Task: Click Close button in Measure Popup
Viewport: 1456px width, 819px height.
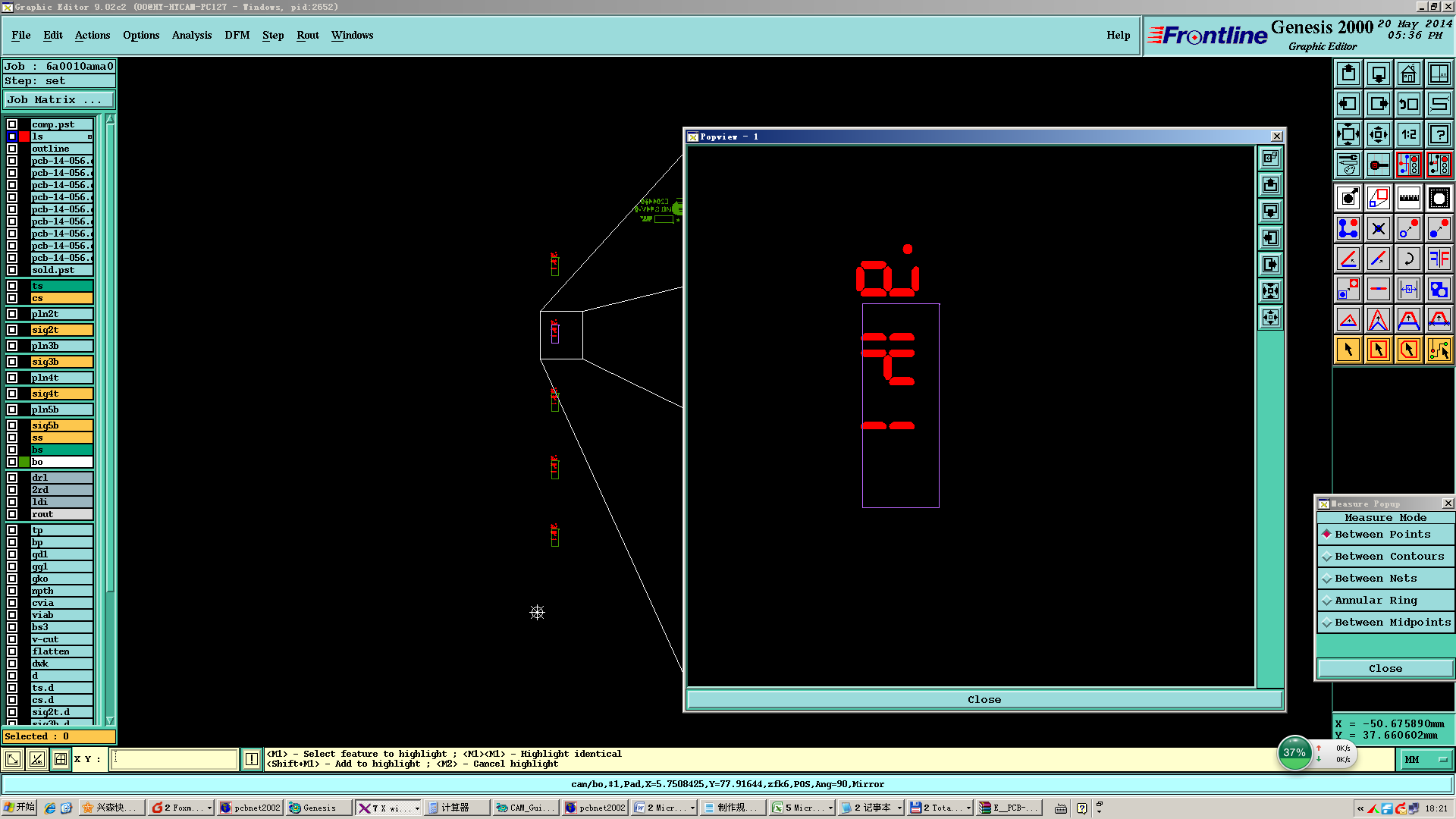Action: [1385, 668]
